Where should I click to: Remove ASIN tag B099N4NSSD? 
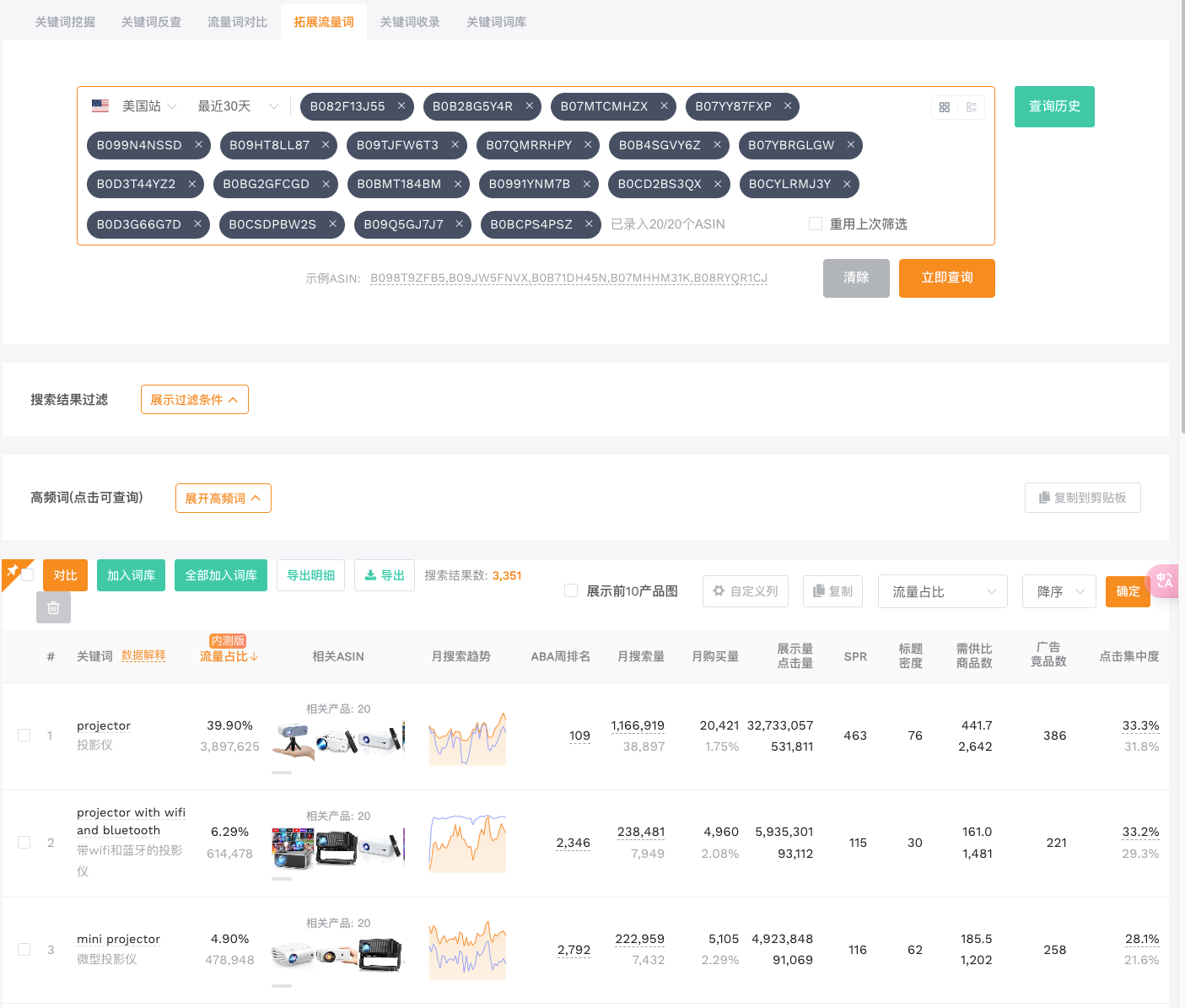point(198,145)
